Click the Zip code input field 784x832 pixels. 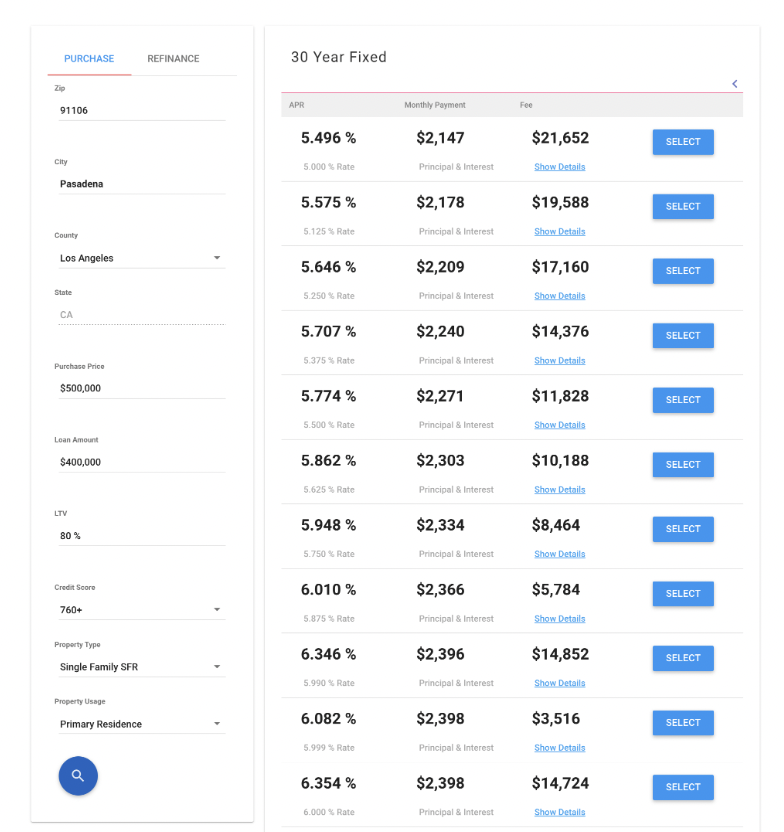click(140, 110)
